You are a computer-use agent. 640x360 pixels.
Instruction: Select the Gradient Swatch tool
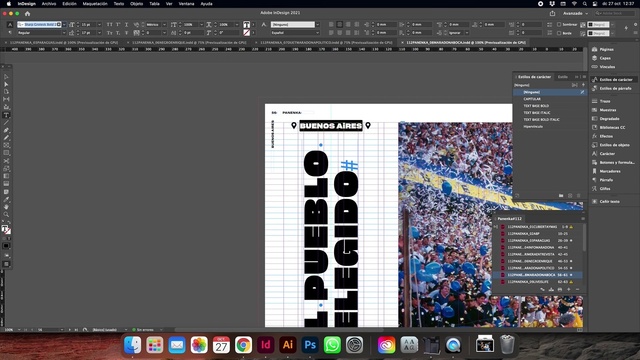point(6,176)
